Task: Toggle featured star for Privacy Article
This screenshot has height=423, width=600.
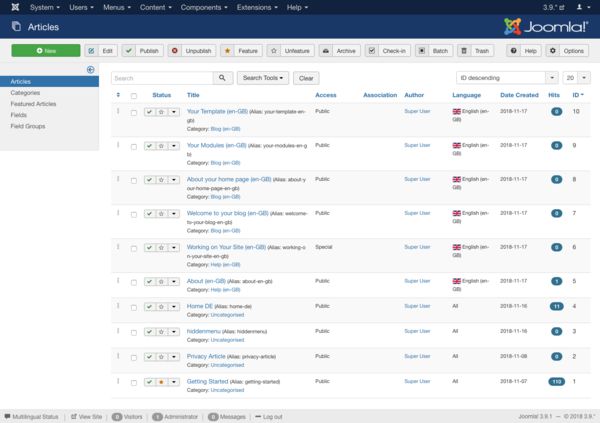Action: [161, 357]
